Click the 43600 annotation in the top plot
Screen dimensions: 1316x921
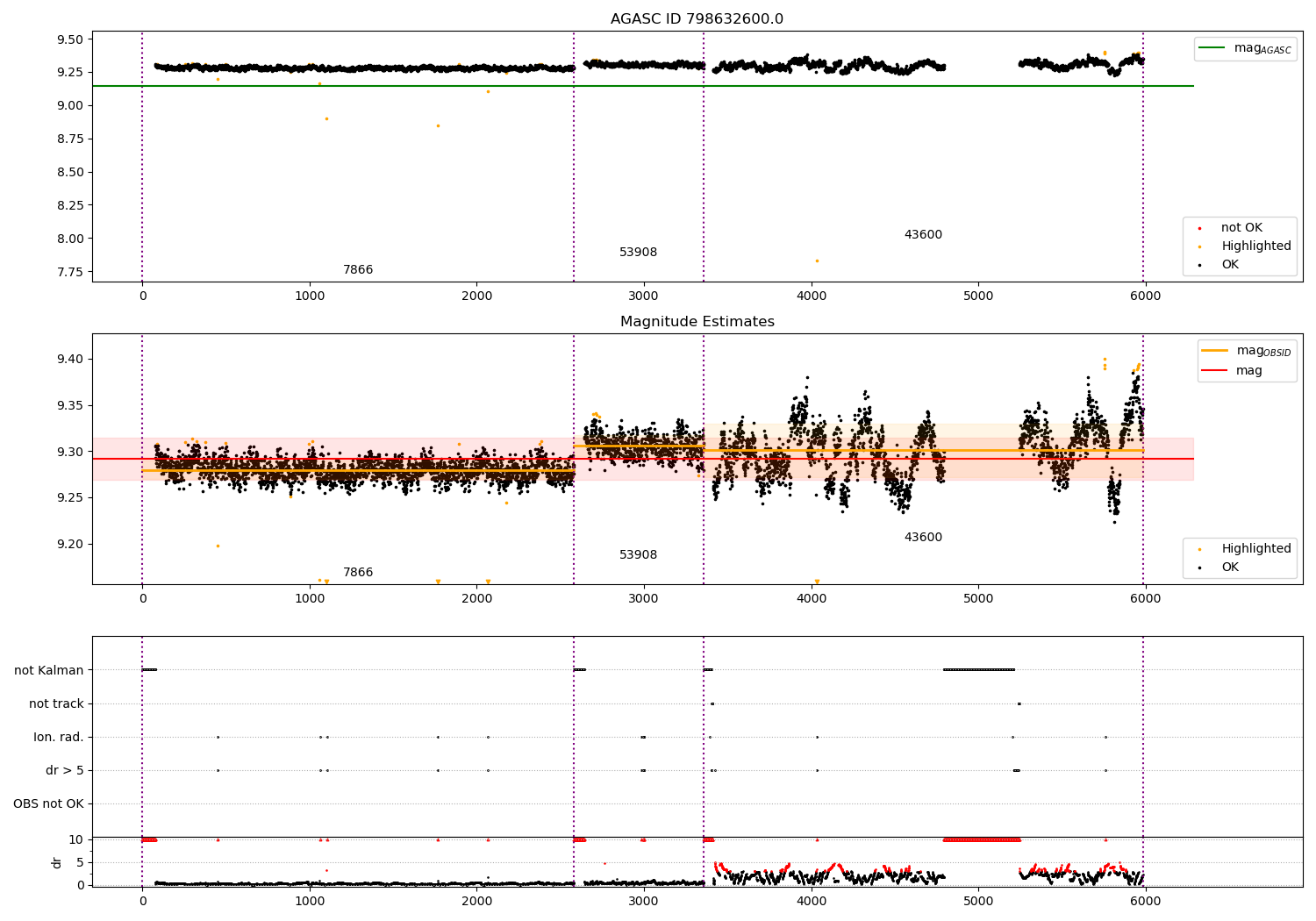pos(923,235)
